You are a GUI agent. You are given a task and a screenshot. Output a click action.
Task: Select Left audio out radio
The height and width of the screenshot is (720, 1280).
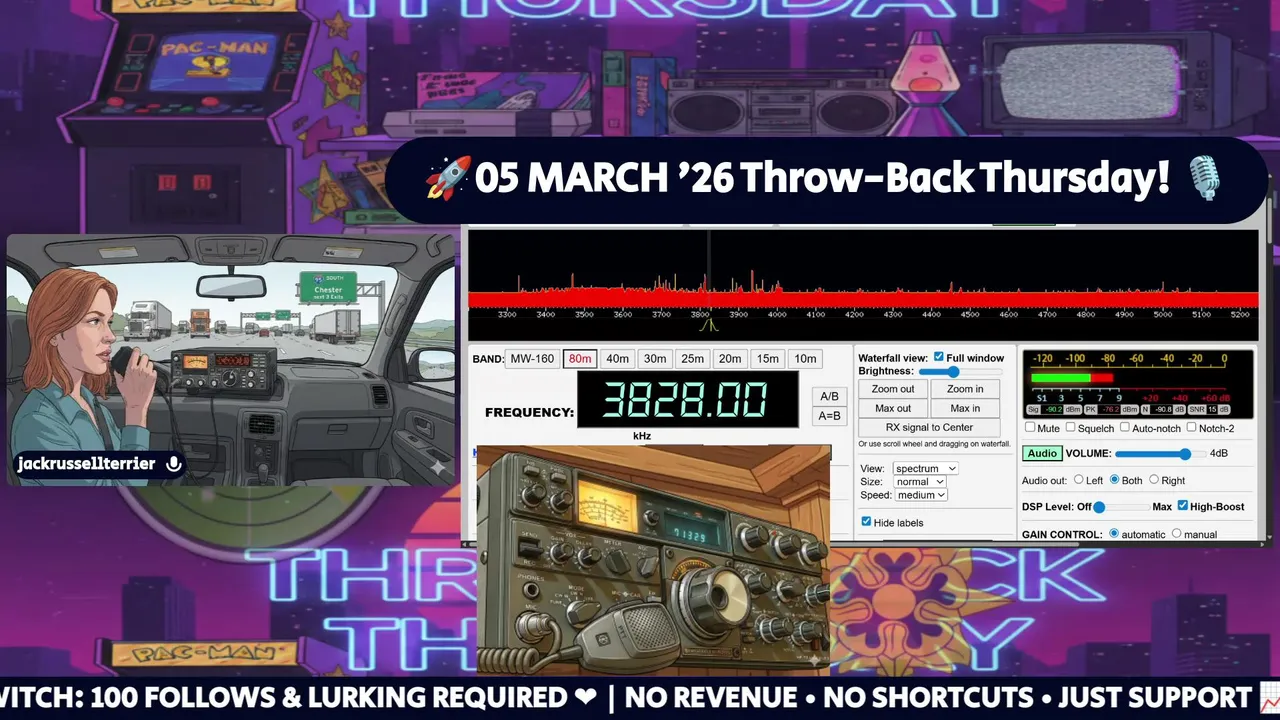click(x=1078, y=480)
